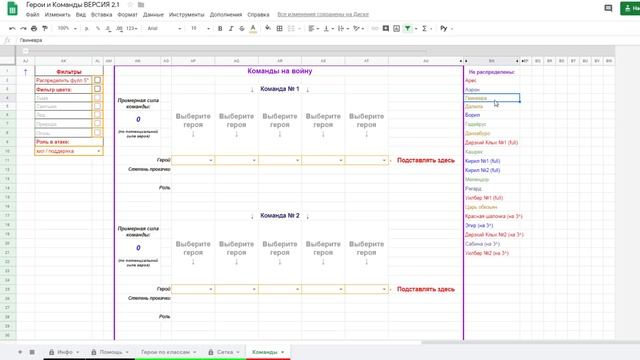This screenshot has width=640, height=360.
Task: Undo the last action
Action: (x=12, y=29)
